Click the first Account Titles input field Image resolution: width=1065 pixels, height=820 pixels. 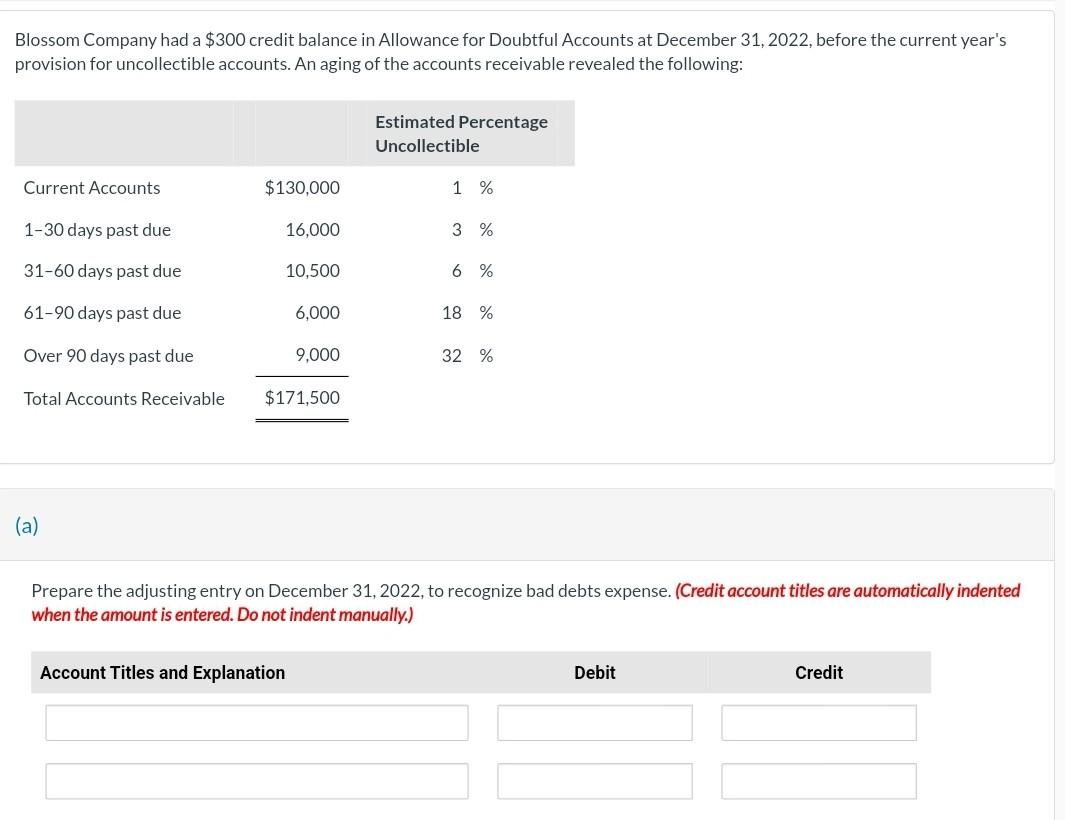pos(257,722)
